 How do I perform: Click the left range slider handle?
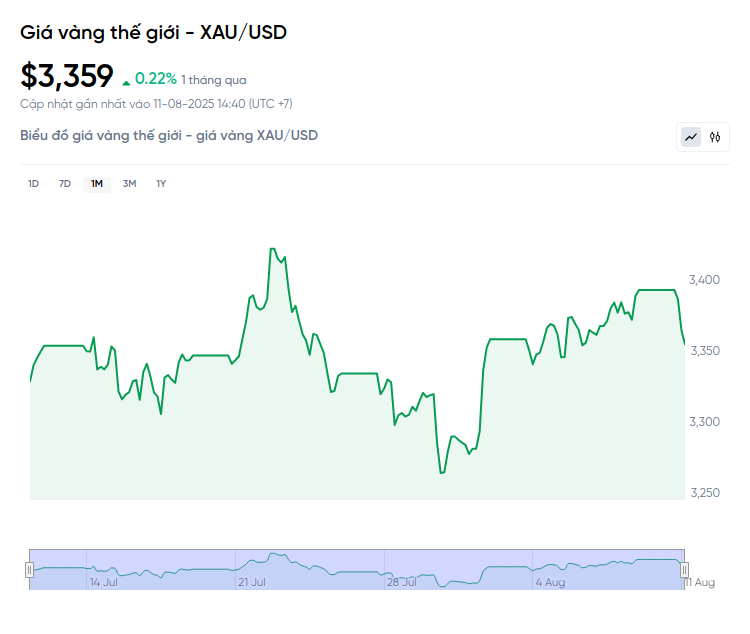(x=30, y=570)
